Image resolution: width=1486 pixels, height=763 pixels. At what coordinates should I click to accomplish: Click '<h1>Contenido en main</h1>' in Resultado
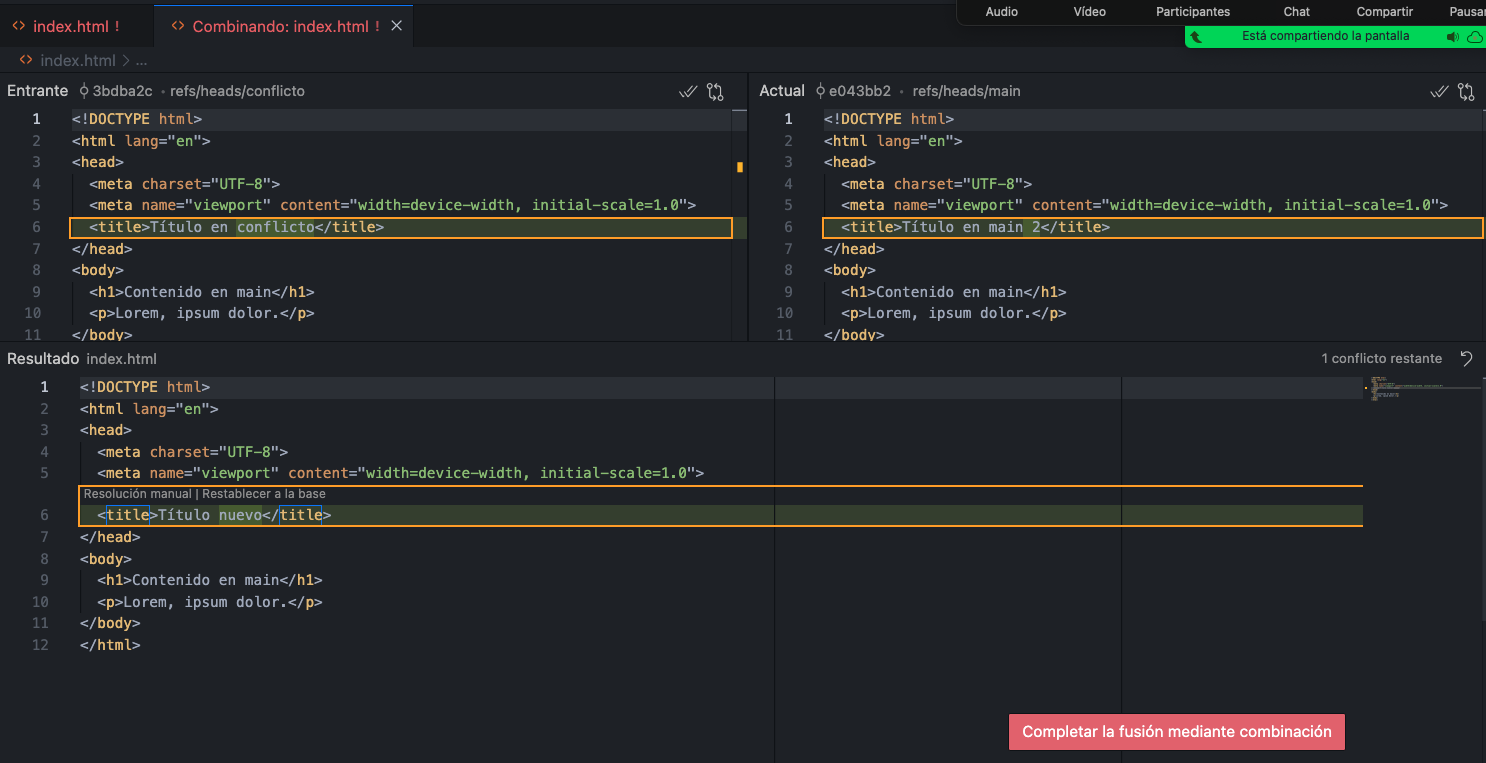210,580
